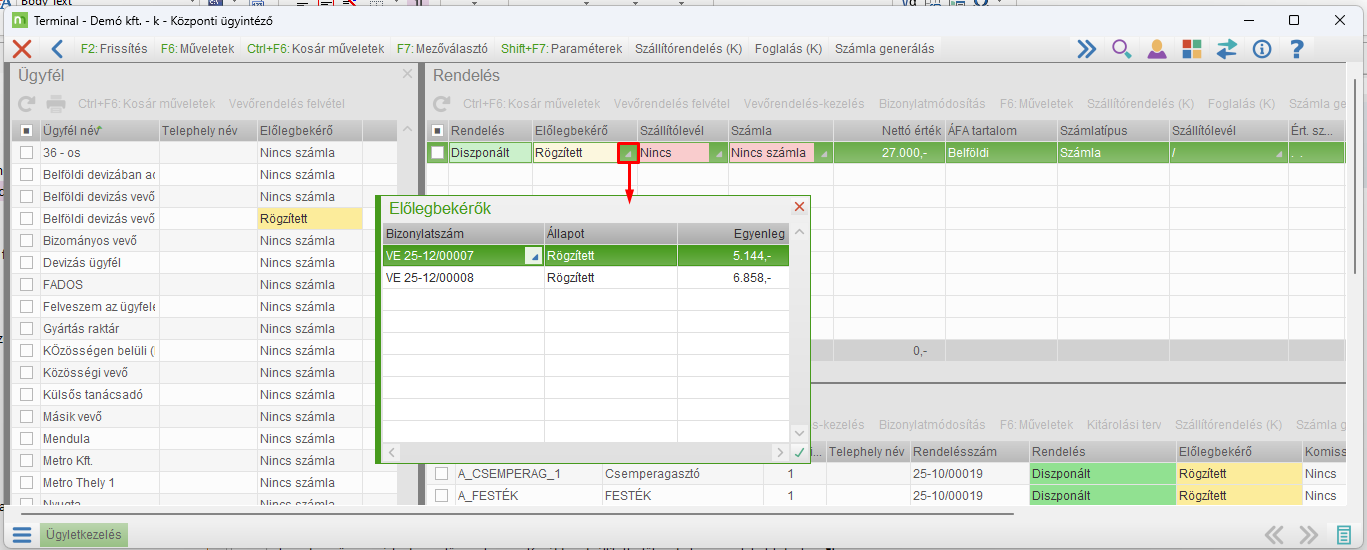Open dropdown arrow in Rögzített Előlegbekérő order cell

click(x=628, y=154)
